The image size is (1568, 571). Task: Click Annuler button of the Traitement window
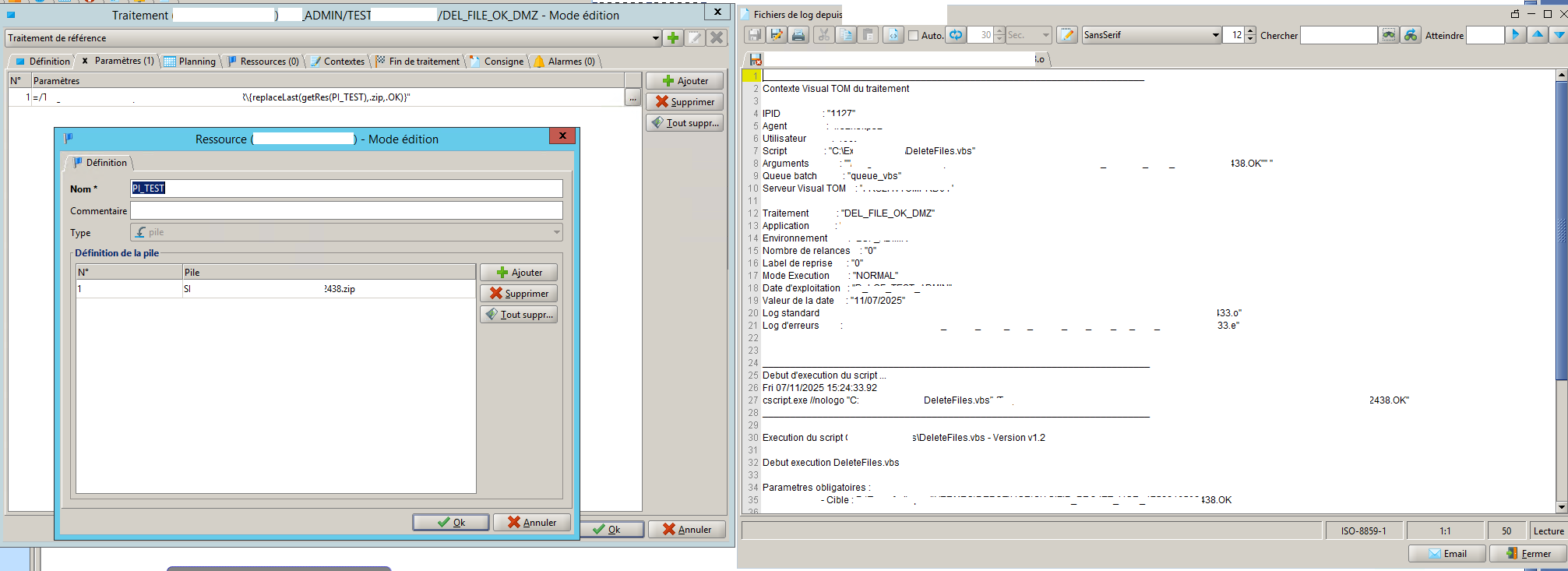coord(687,529)
